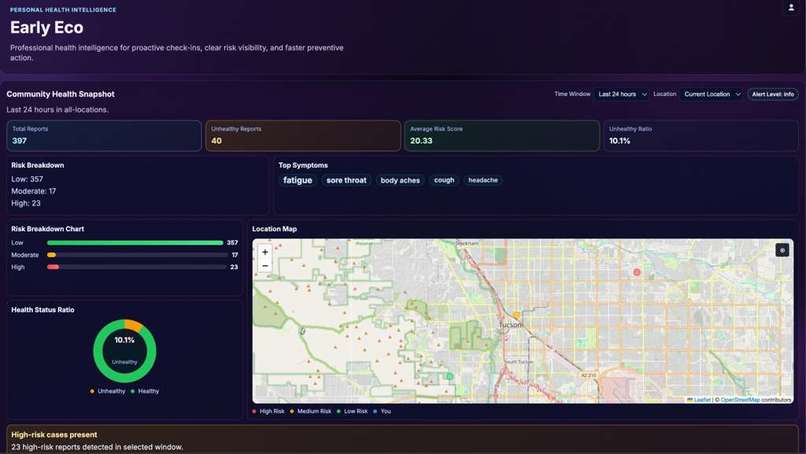The image size is (806, 454).
Task: Select the sore throat symptom tag
Action: (346, 180)
